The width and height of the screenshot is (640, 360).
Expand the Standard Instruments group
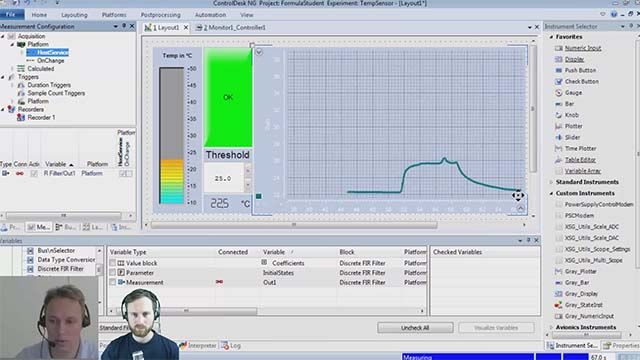click(551, 182)
